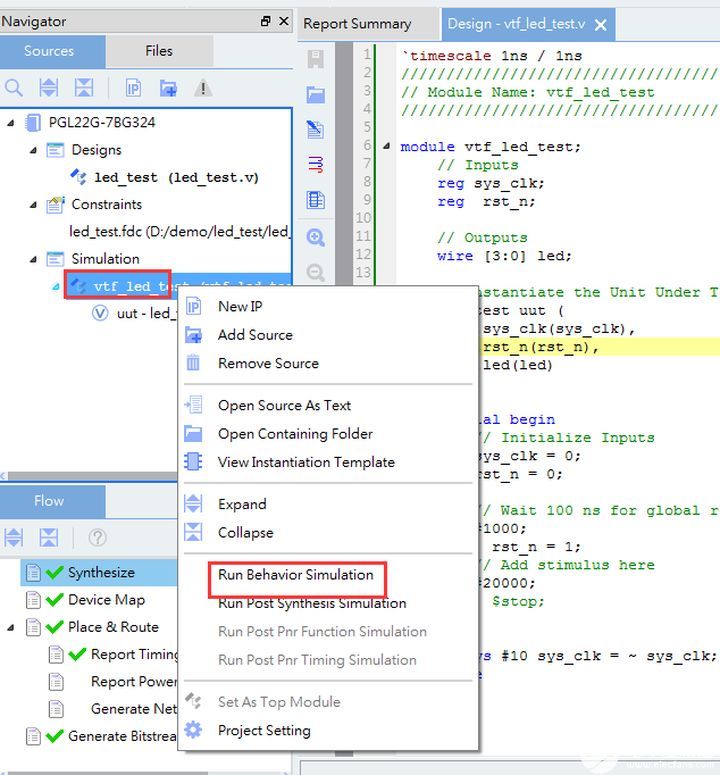The image size is (720, 775).
Task: Click the zoom in icon in editor sidebar
Action: click(x=316, y=238)
